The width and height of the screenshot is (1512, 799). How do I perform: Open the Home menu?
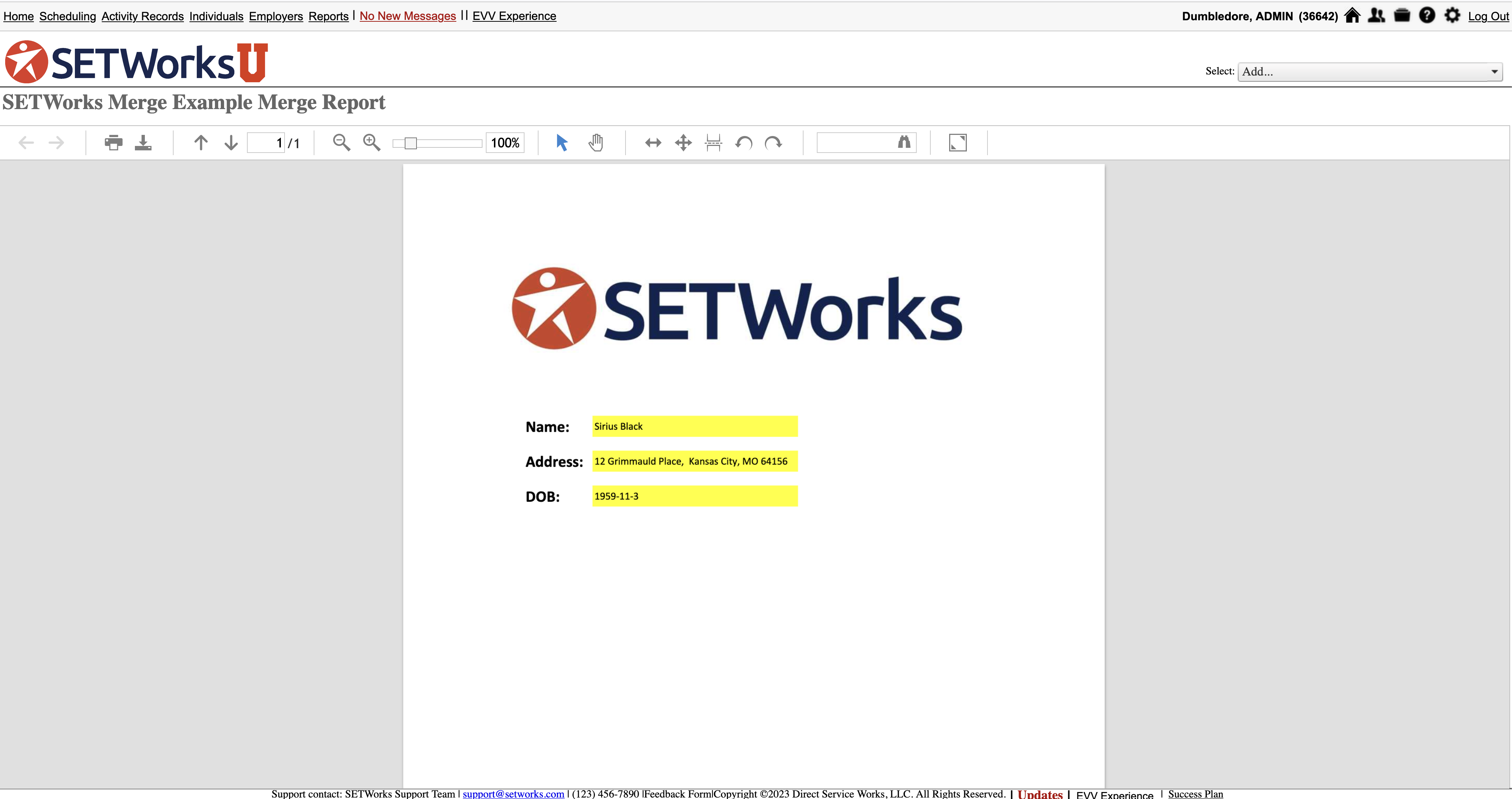coord(18,16)
